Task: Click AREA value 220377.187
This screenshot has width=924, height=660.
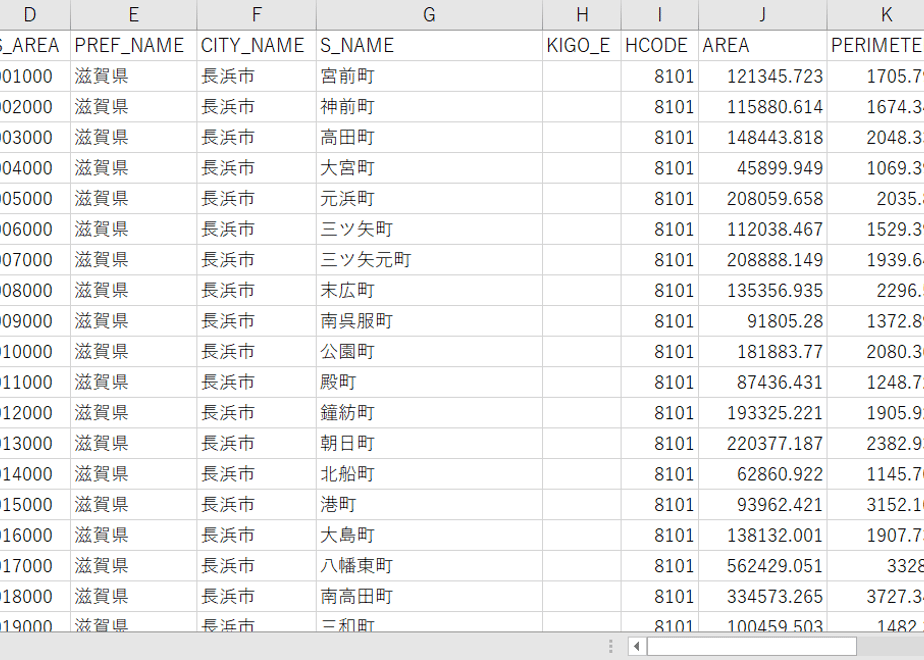Action: (x=763, y=444)
